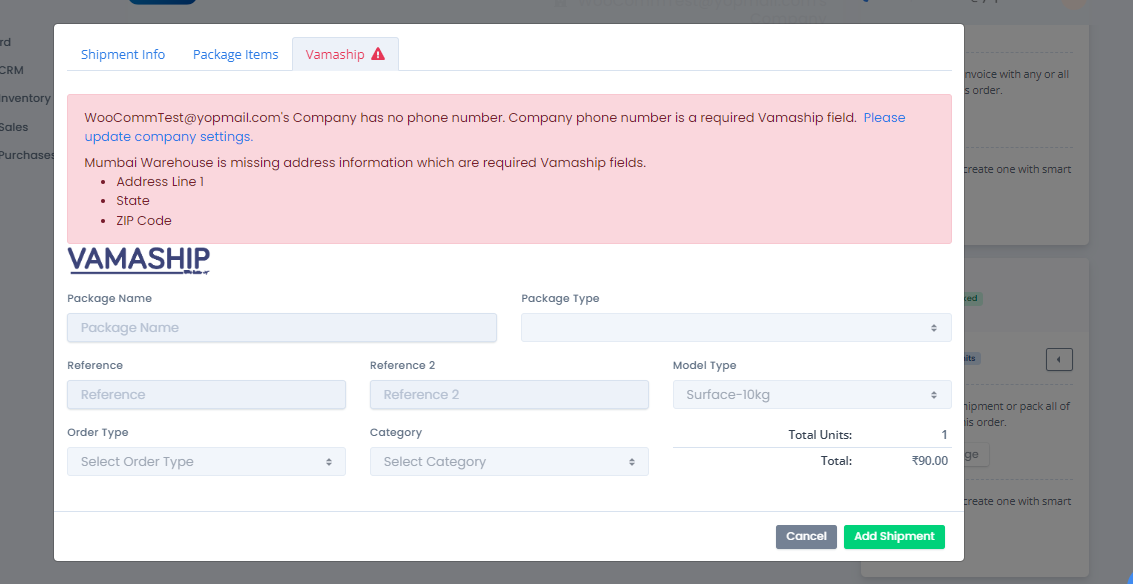Click into the Reference 2 field
This screenshot has height=584, width=1133.
509,395
